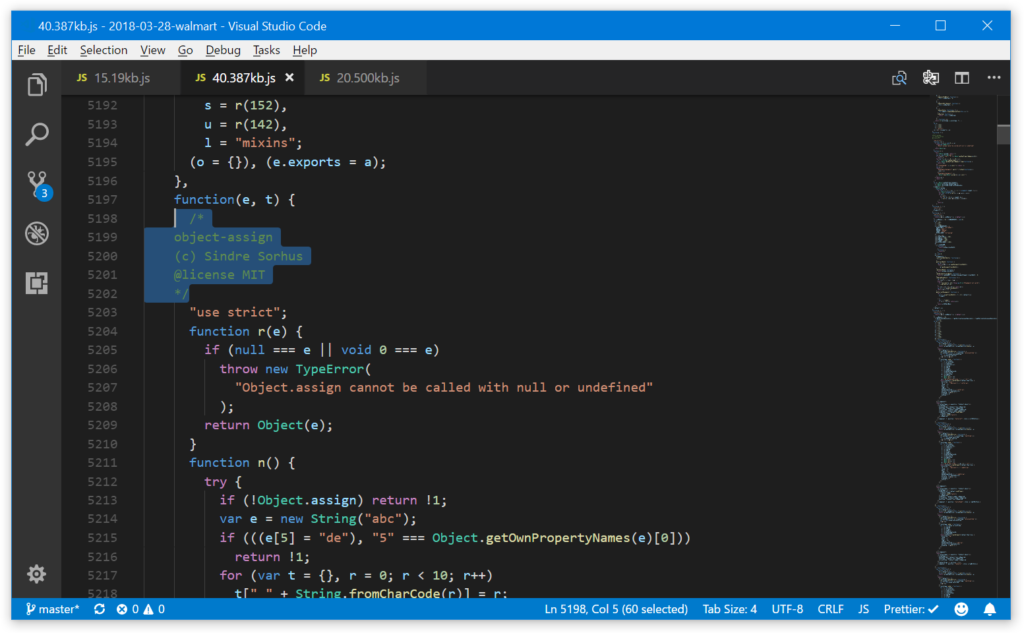1024x633 pixels.
Task: Split the editor using the split icon
Action: (x=961, y=76)
